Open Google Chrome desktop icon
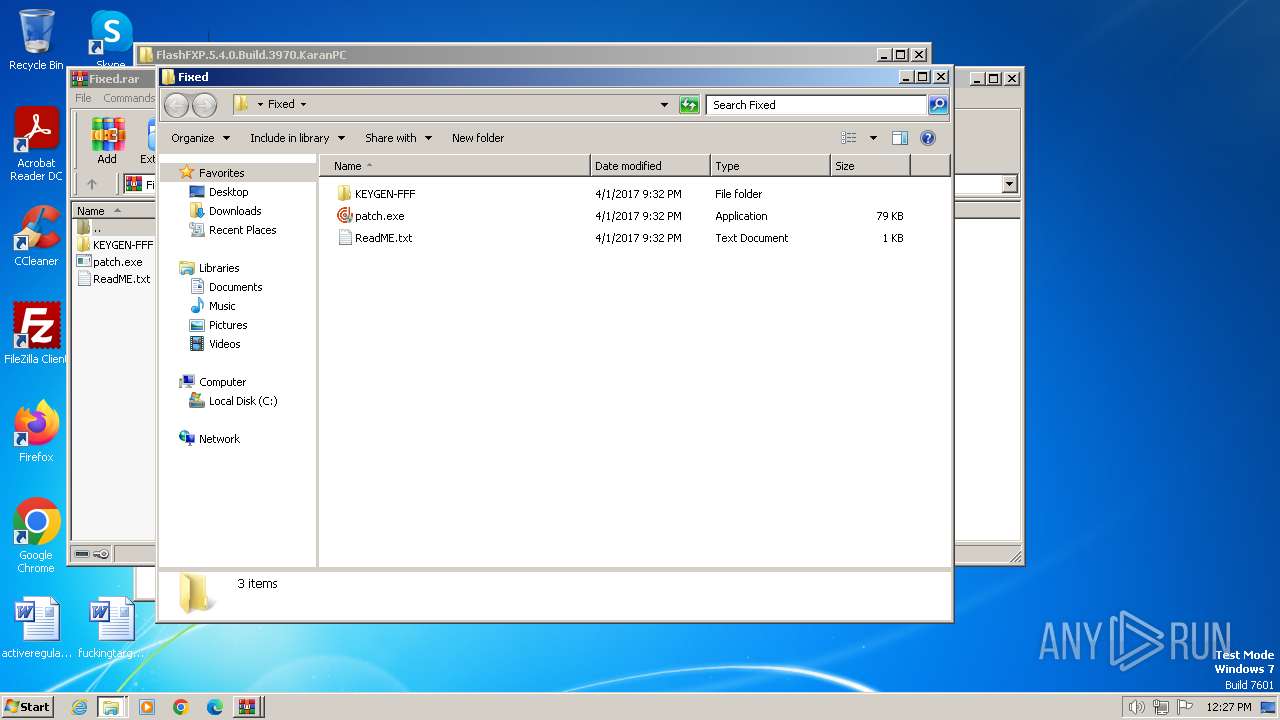 point(36,536)
